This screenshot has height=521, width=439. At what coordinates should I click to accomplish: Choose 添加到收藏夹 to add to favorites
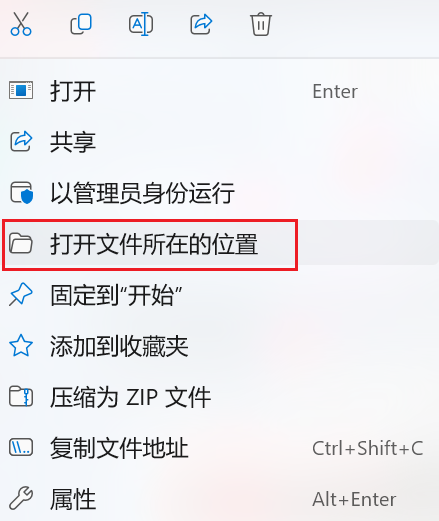tap(219, 346)
